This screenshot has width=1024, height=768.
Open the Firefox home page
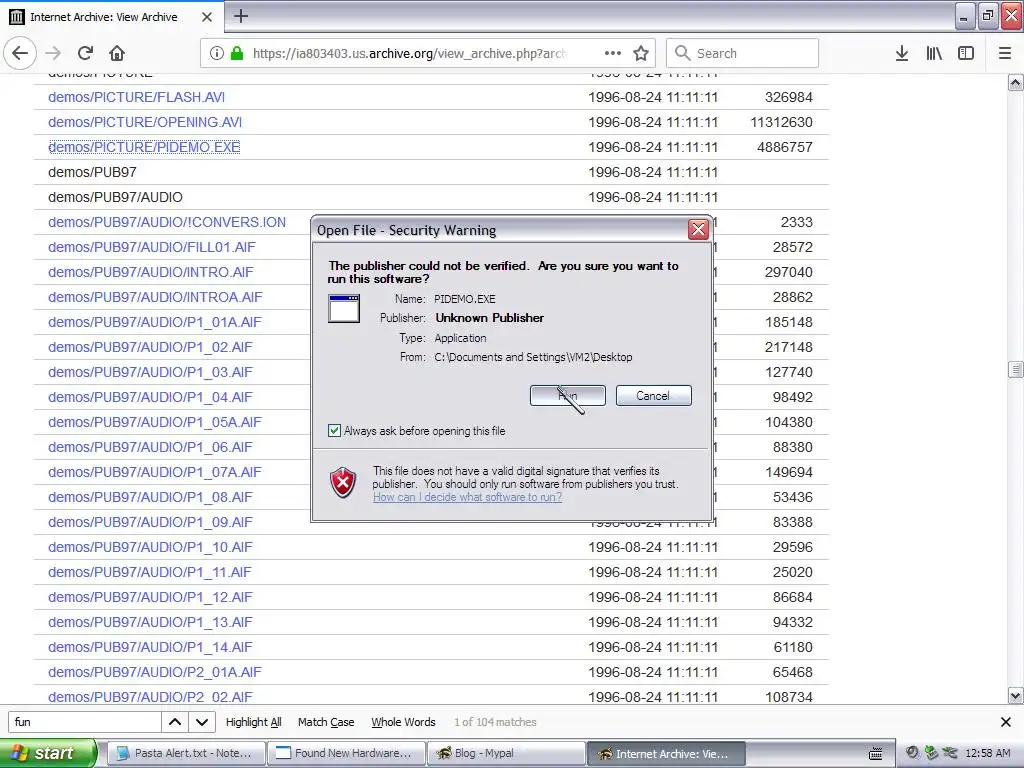tap(117, 53)
